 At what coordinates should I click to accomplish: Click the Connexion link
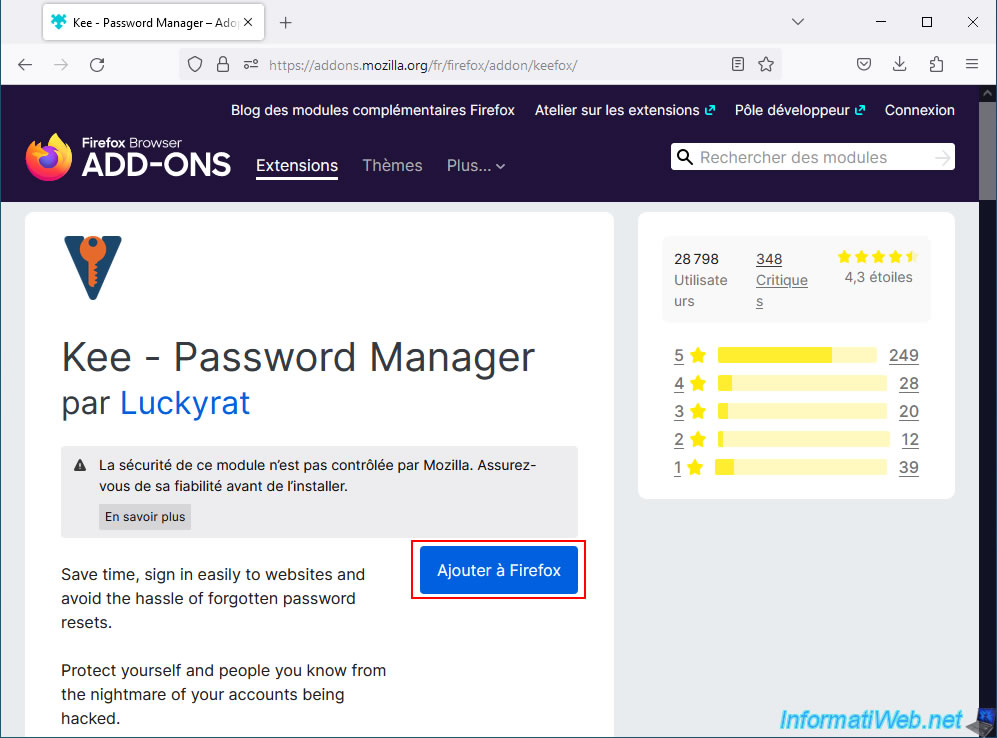point(919,110)
